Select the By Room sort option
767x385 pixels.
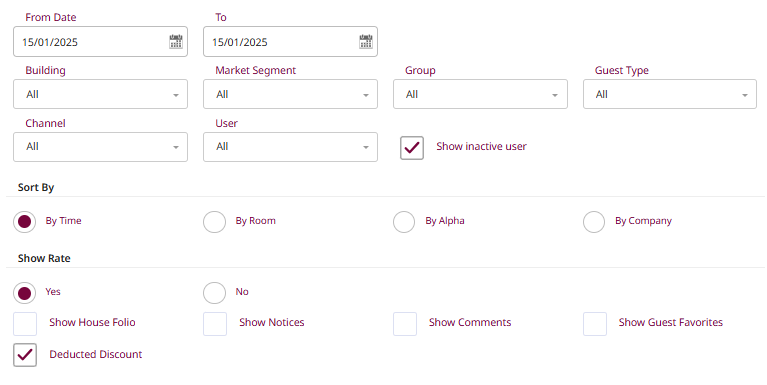coord(214,222)
